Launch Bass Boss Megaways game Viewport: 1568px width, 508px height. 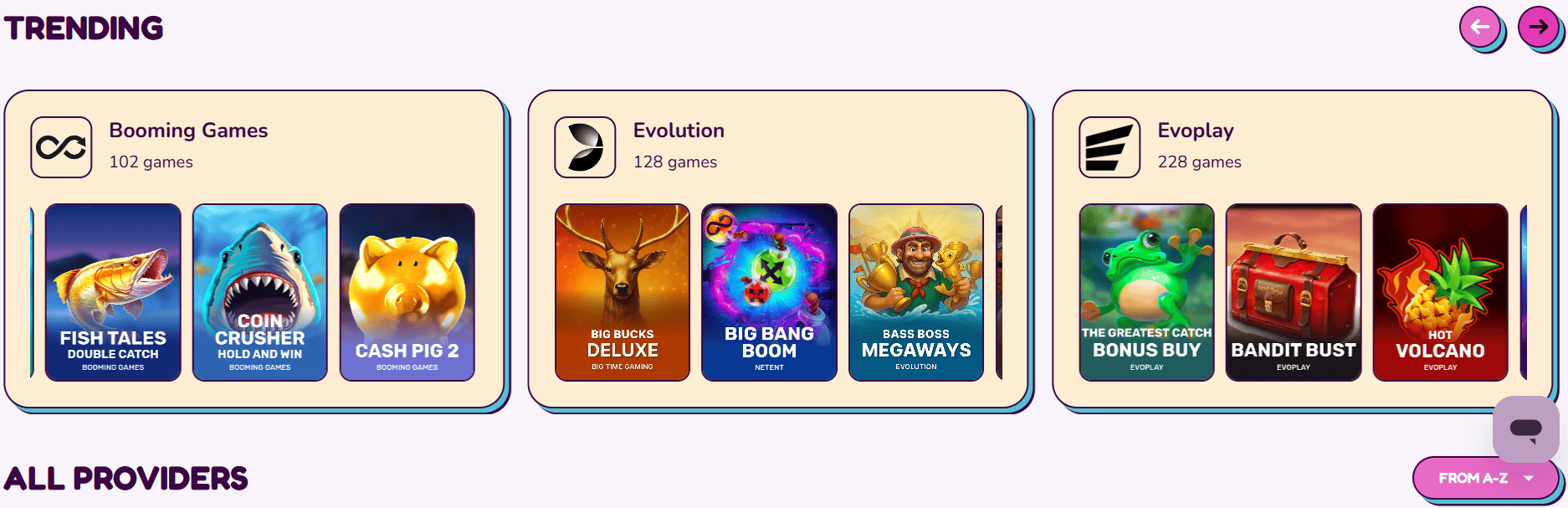[916, 292]
